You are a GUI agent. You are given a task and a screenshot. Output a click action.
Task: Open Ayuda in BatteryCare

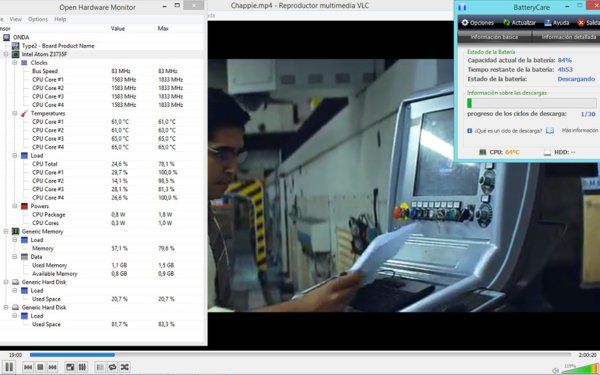coord(557,23)
